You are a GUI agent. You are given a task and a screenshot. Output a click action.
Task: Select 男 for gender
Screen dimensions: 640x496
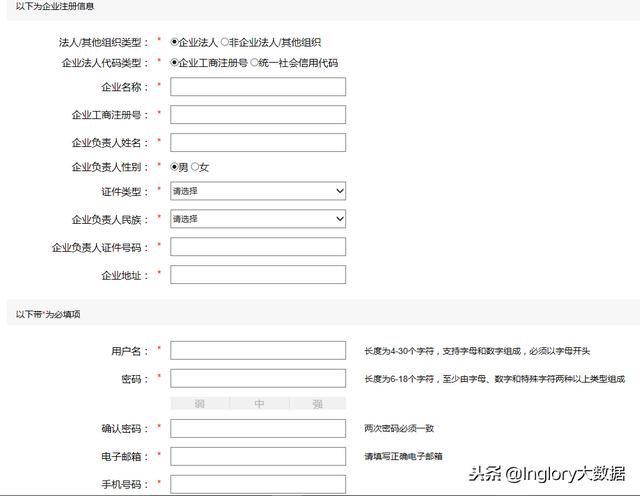[x=174, y=167]
